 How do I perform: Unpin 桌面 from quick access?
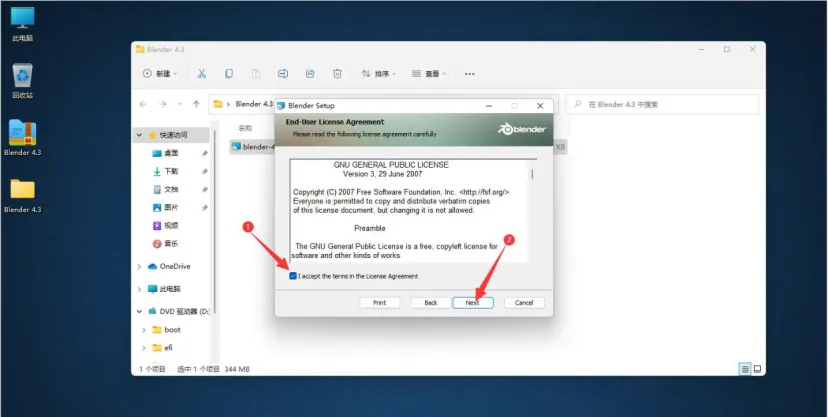coord(204,153)
